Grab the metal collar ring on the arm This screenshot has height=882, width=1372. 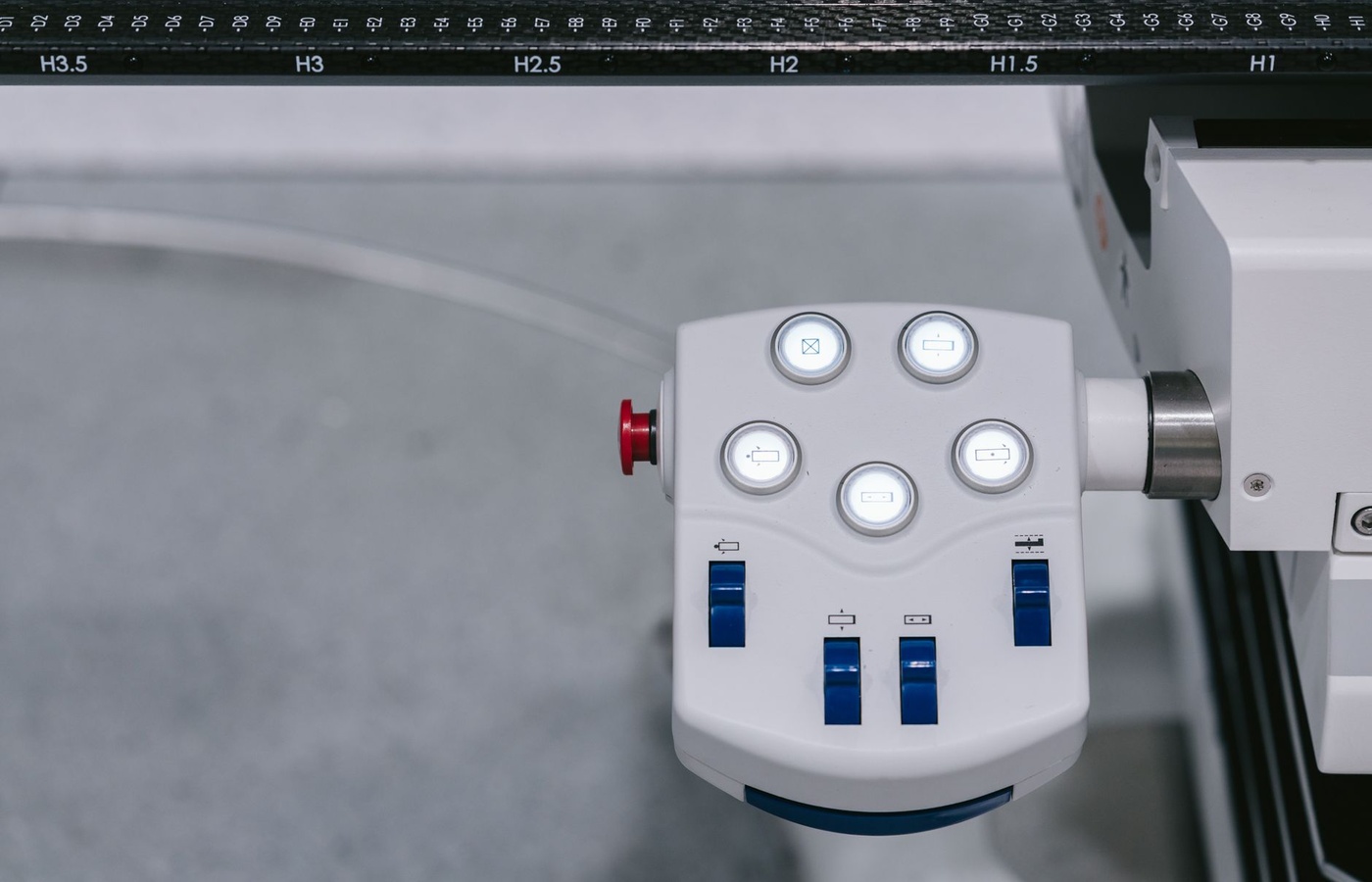[x=1182, y=433]
